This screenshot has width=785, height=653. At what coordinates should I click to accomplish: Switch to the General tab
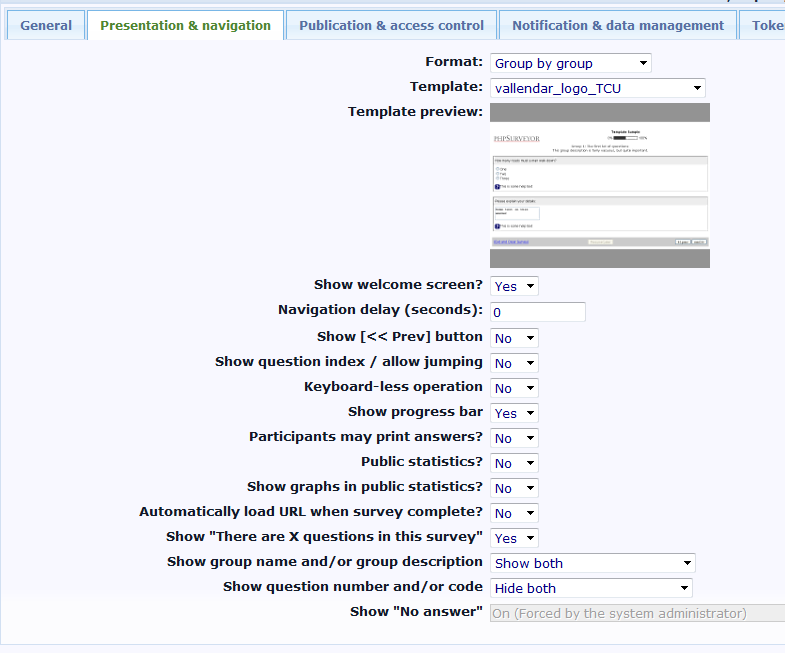[46, 25]
